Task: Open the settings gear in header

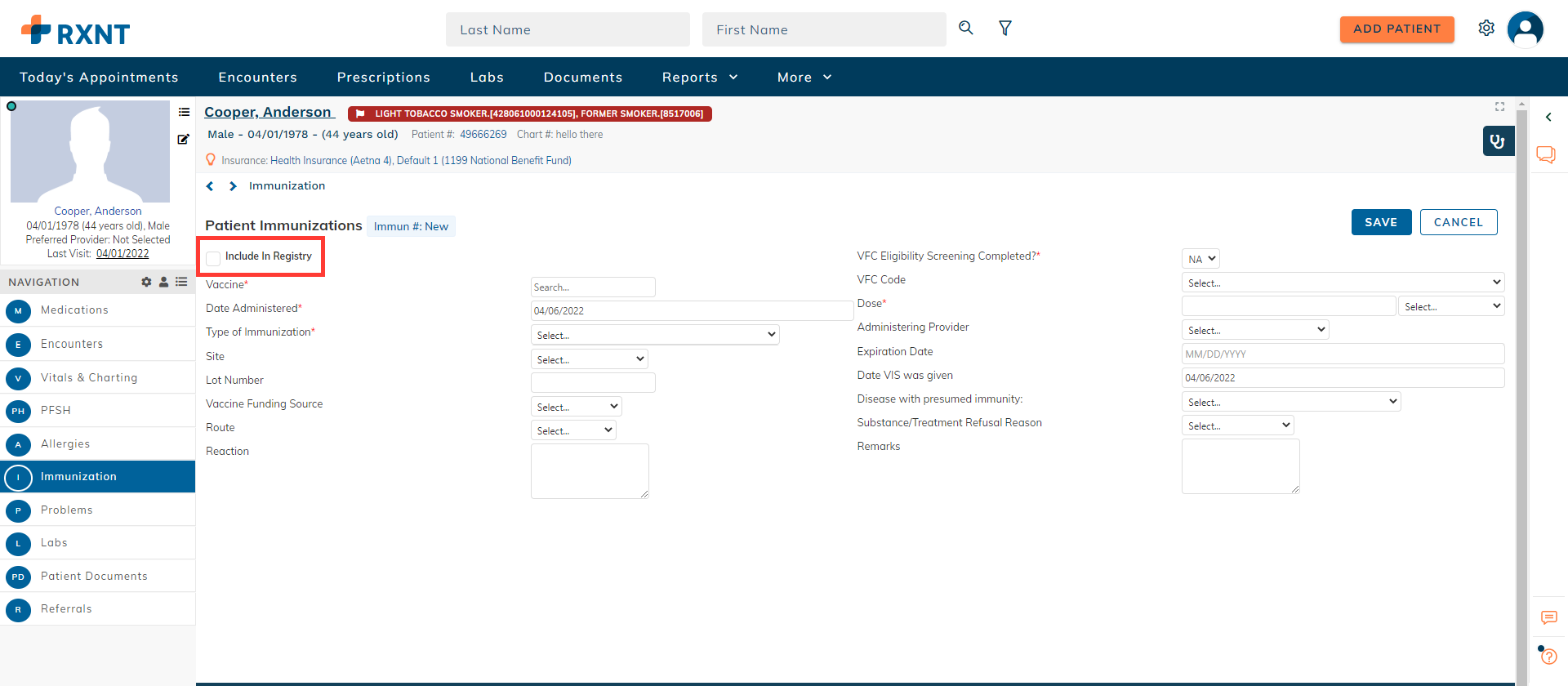Action: 1486,29
